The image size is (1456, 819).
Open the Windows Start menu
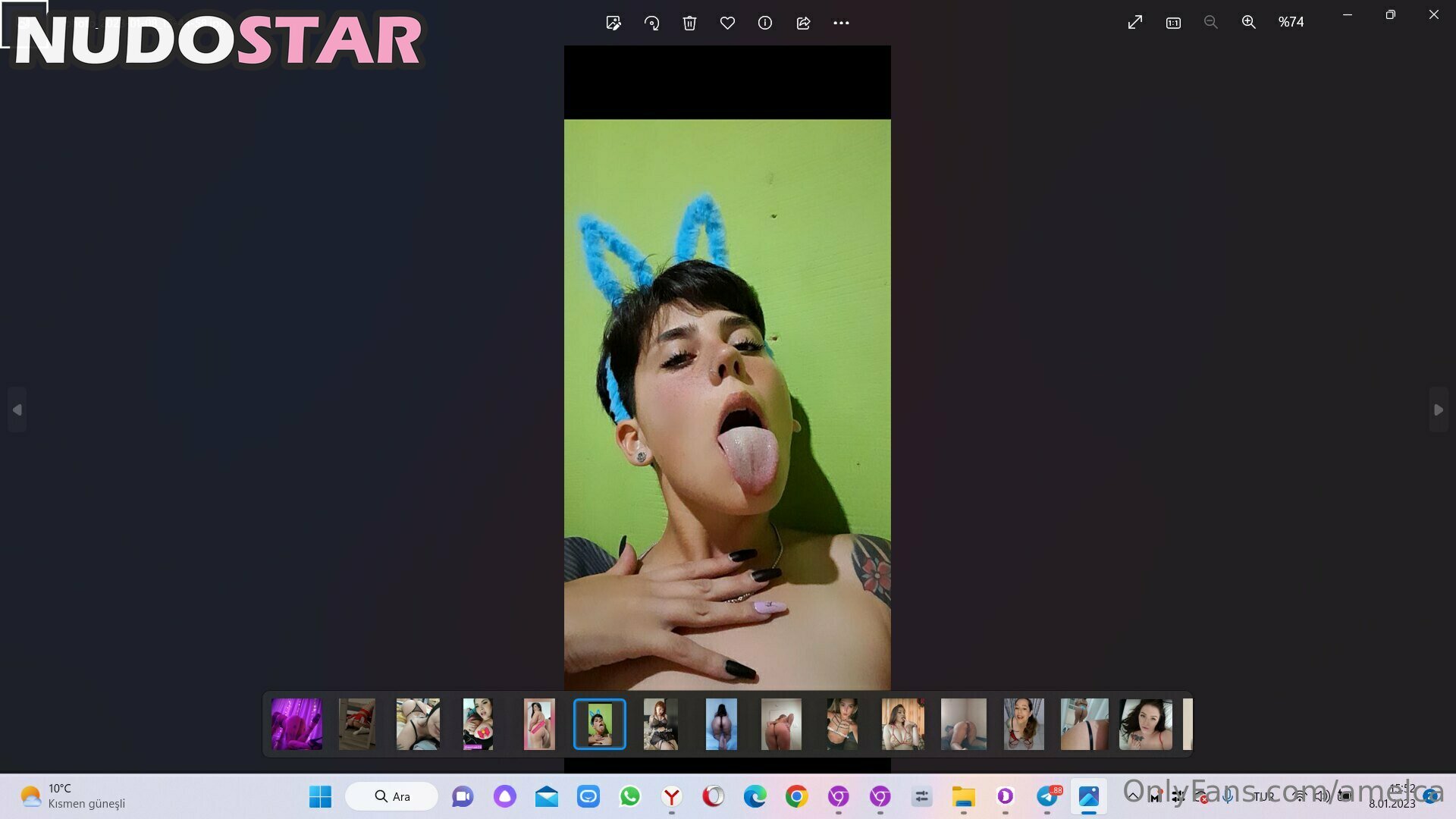point(320,796)
